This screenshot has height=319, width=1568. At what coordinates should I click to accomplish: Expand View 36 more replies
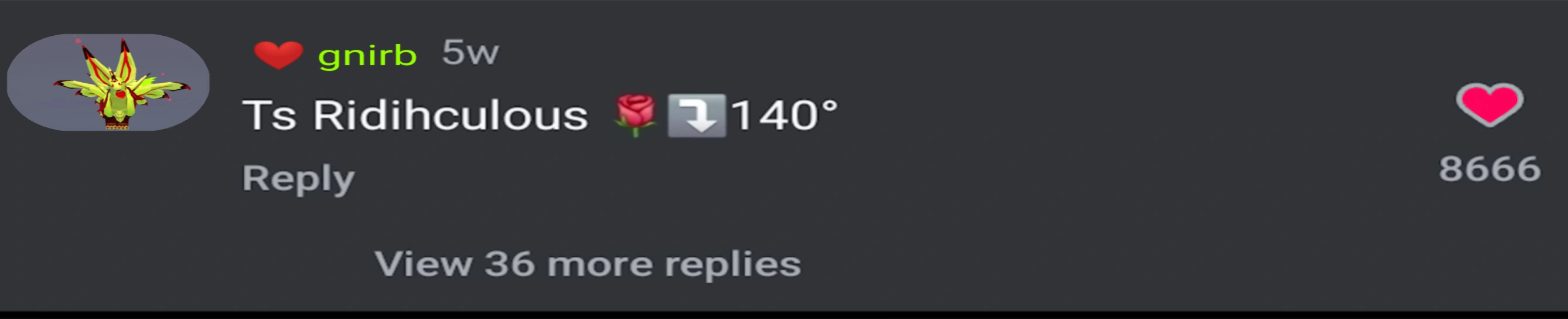coord(587,264)
